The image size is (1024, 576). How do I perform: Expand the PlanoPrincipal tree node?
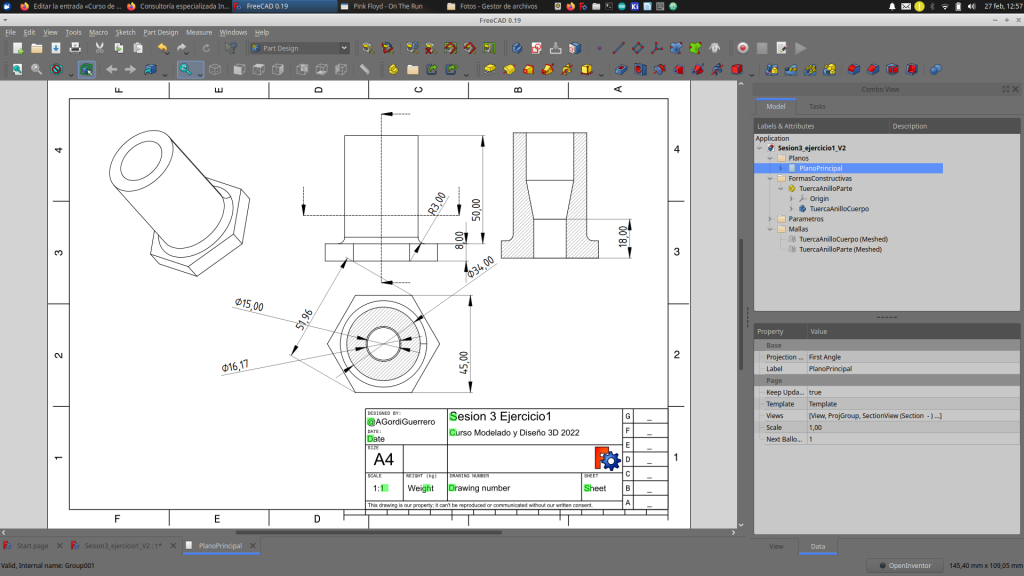[781, 168]
